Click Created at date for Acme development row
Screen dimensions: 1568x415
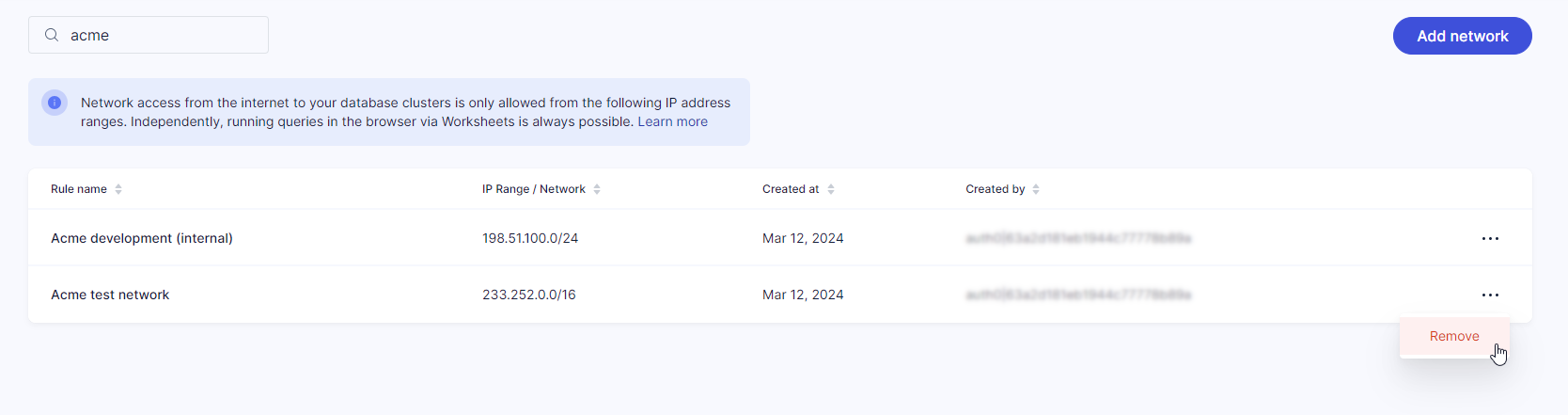[803, 238]
